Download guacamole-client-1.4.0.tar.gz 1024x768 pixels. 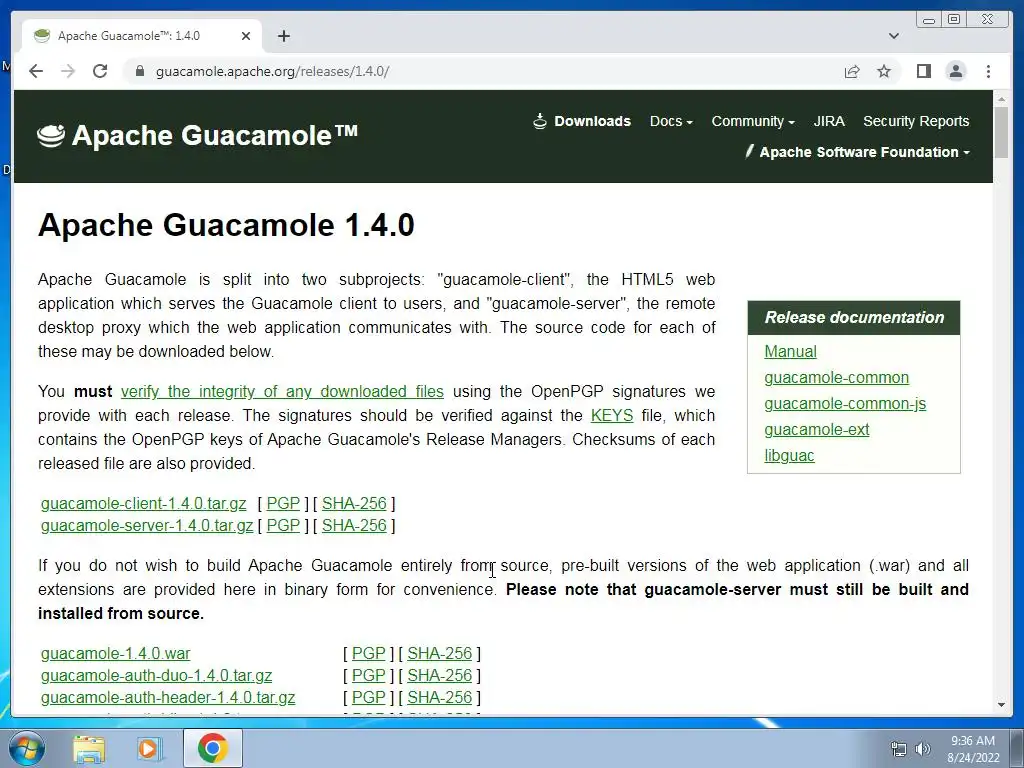(x=144, y=504)
